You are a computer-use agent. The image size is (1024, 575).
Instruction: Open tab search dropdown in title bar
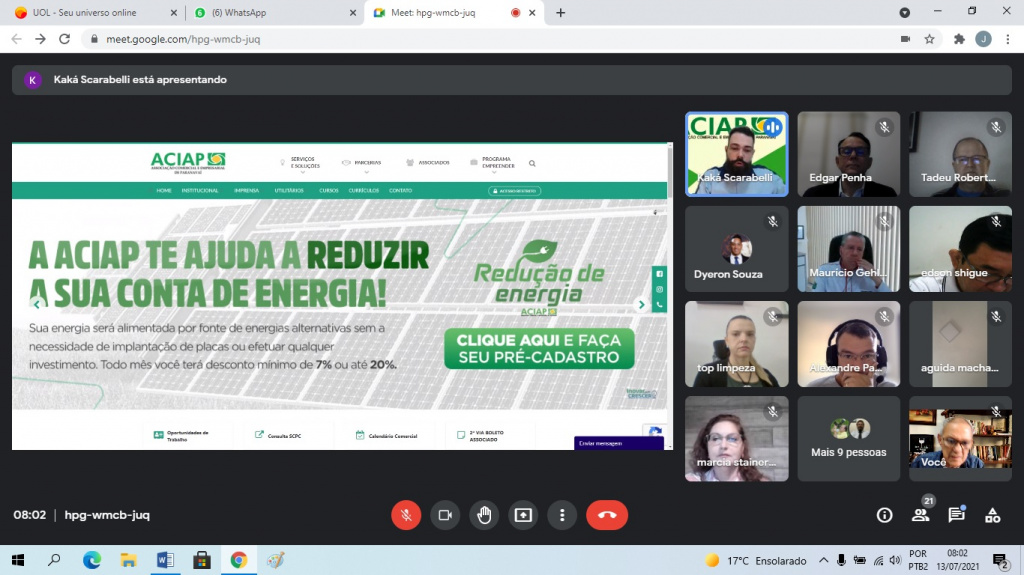point(904,12)
